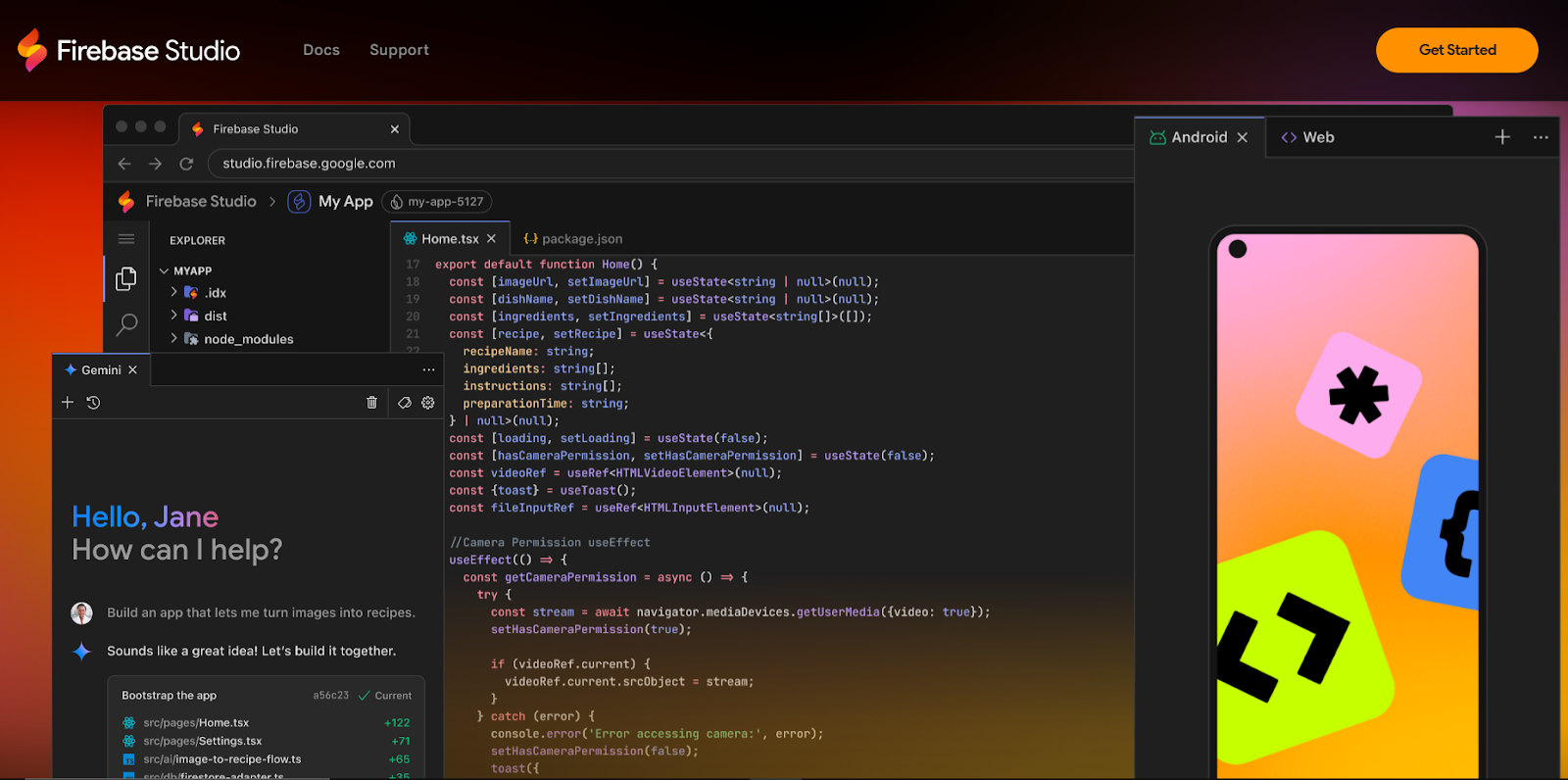1568x780 pixels.
Task: Open hamburger menu above activity bar
Action: (126, 239)
